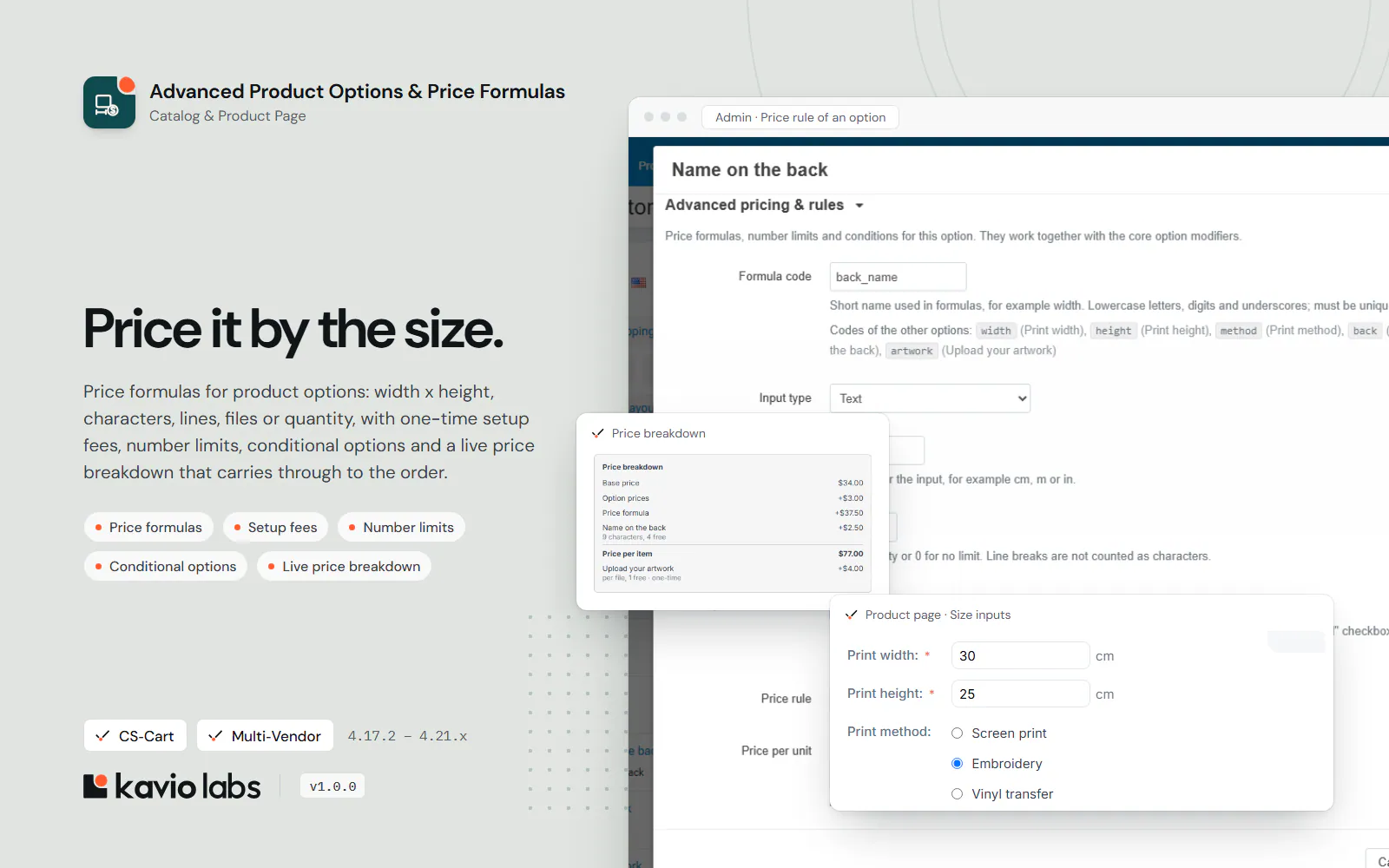Click the 'width' code chip
This screenshot has height=868, width=1389.
996,331
